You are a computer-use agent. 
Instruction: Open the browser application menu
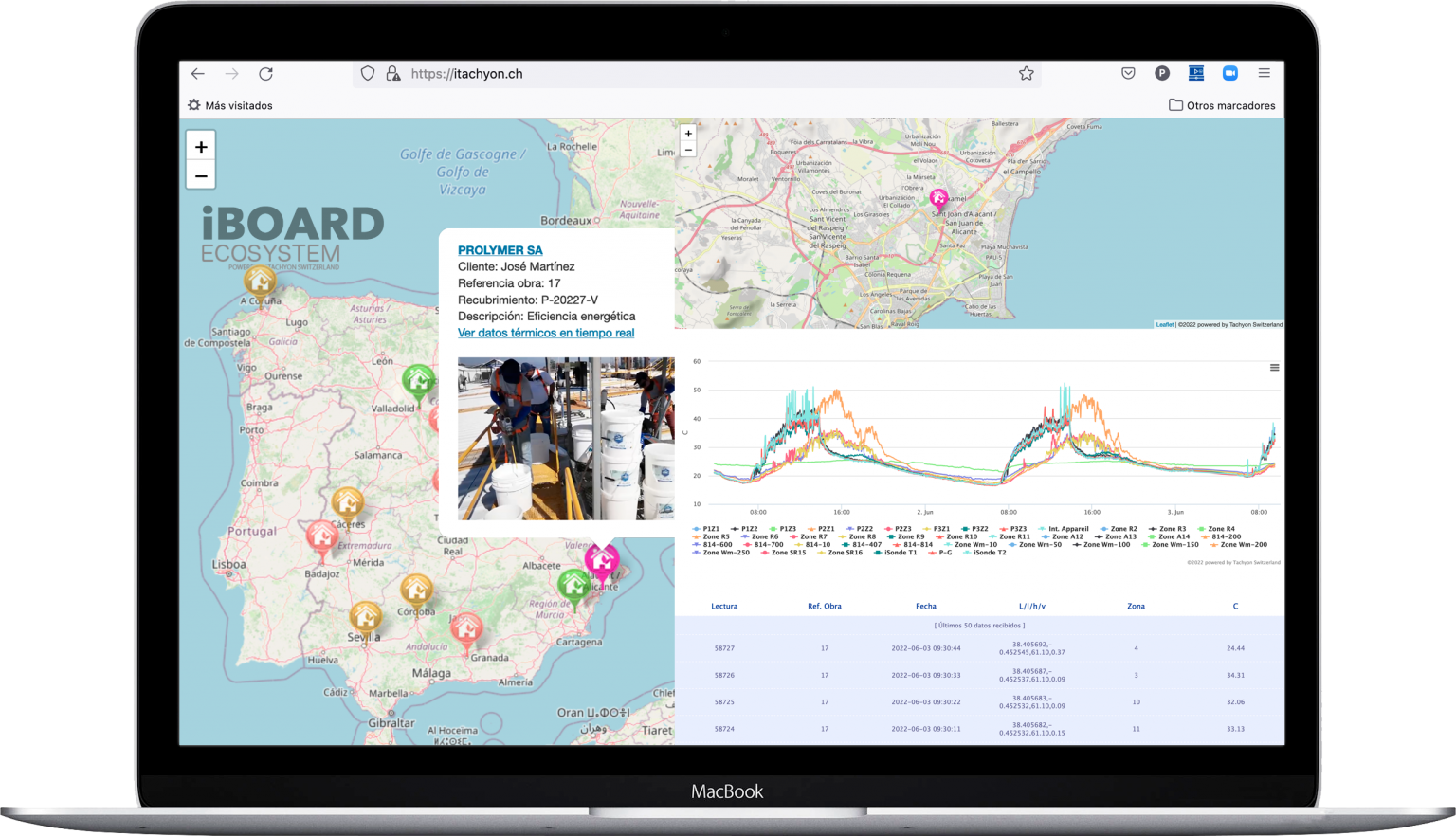pyautogui.click(x=1264, y=73)
